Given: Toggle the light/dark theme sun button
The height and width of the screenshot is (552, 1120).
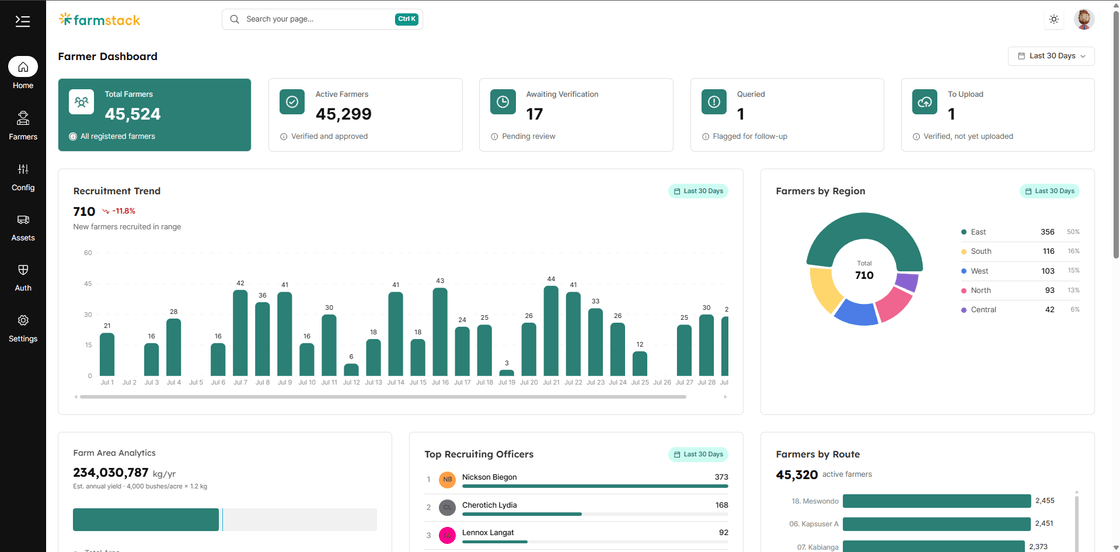Looking at the screenshot, I should point(1054,20).
